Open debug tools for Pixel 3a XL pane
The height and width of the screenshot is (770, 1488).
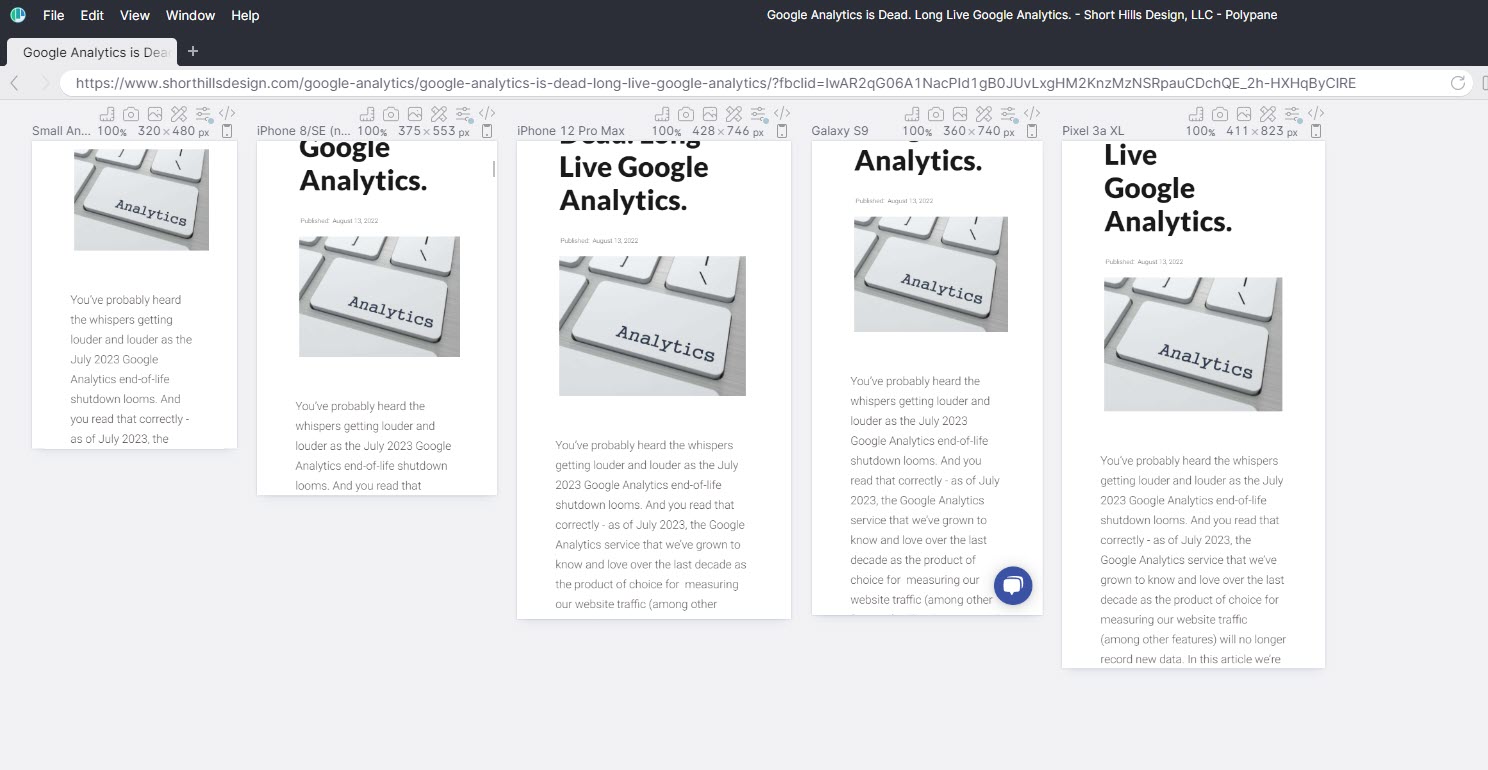(x=1268, y=114)
